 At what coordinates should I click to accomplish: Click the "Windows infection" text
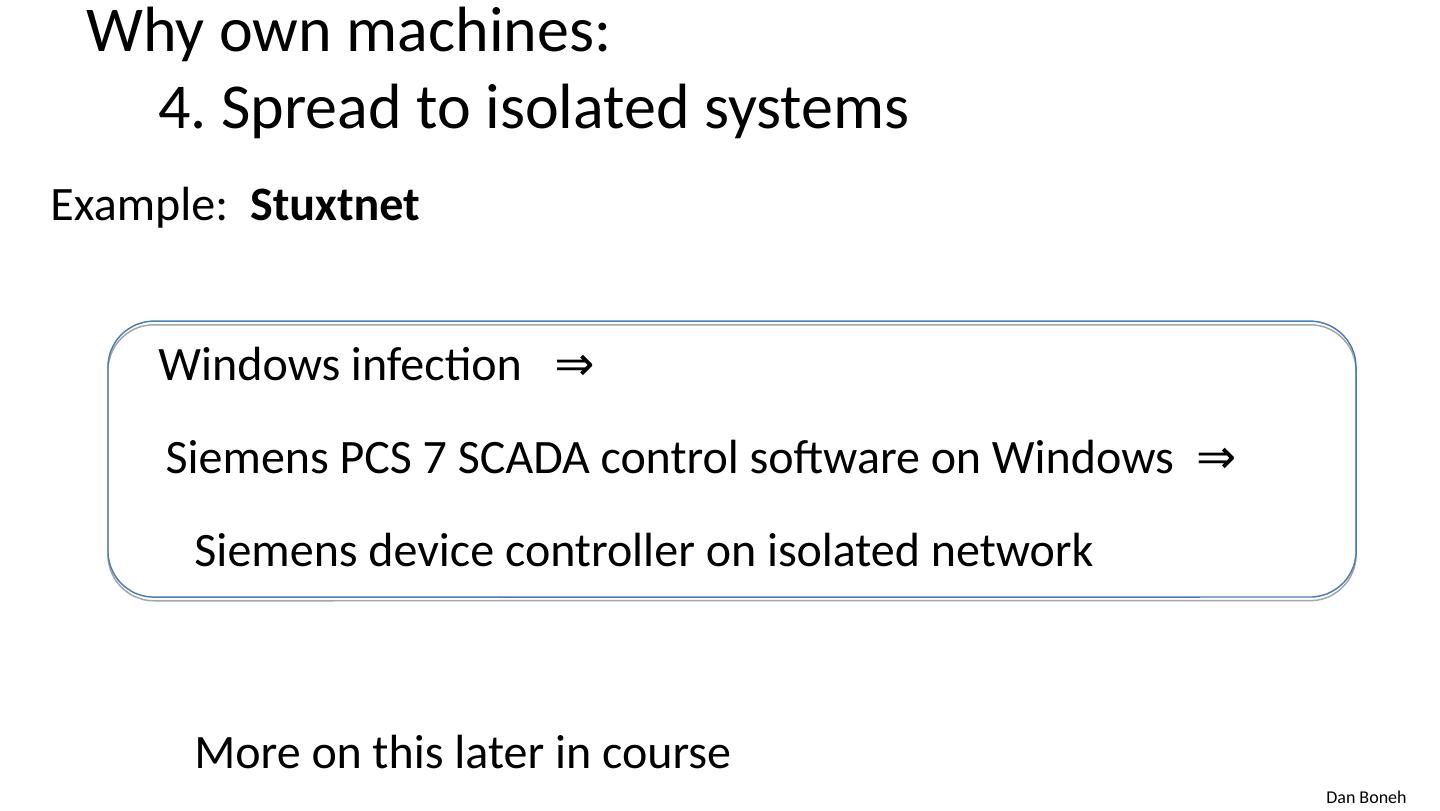[x=339, y=365]
